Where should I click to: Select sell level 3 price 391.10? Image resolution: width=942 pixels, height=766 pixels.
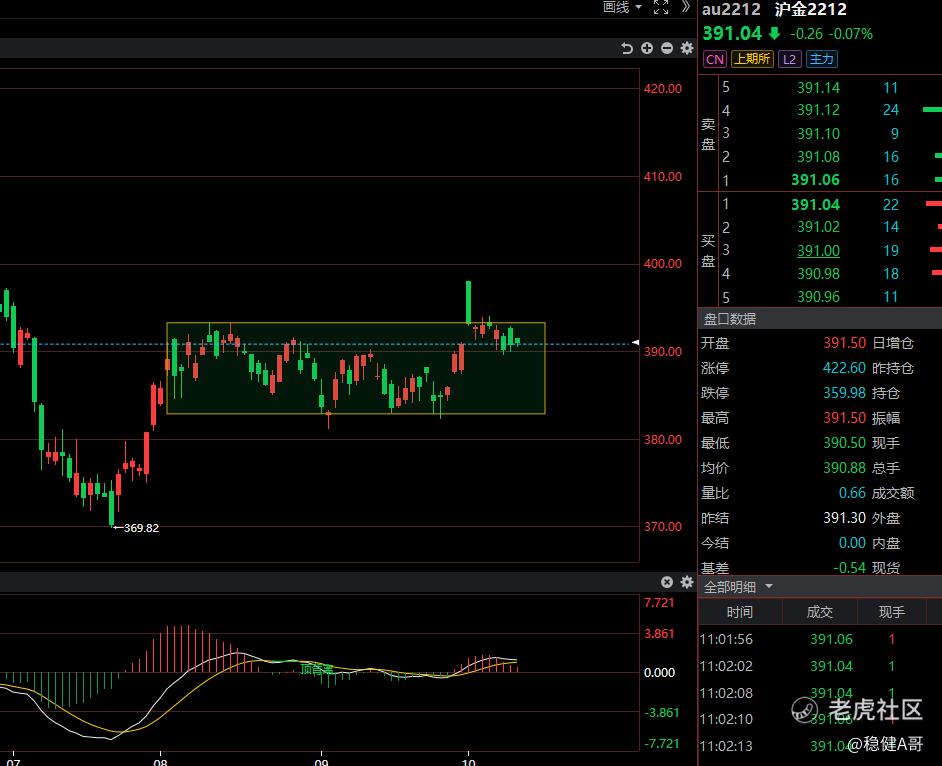(818, 133)
